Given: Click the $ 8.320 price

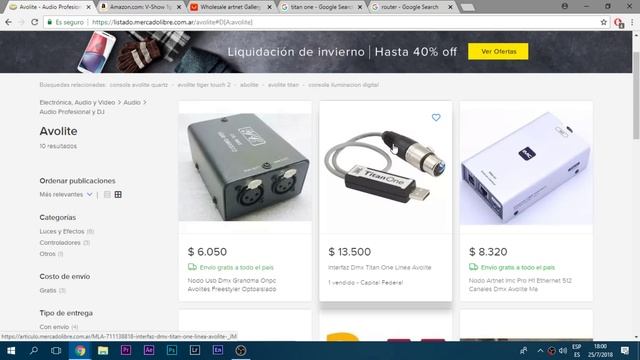Looking at the screenshot, I should click(x=488, y=252).
